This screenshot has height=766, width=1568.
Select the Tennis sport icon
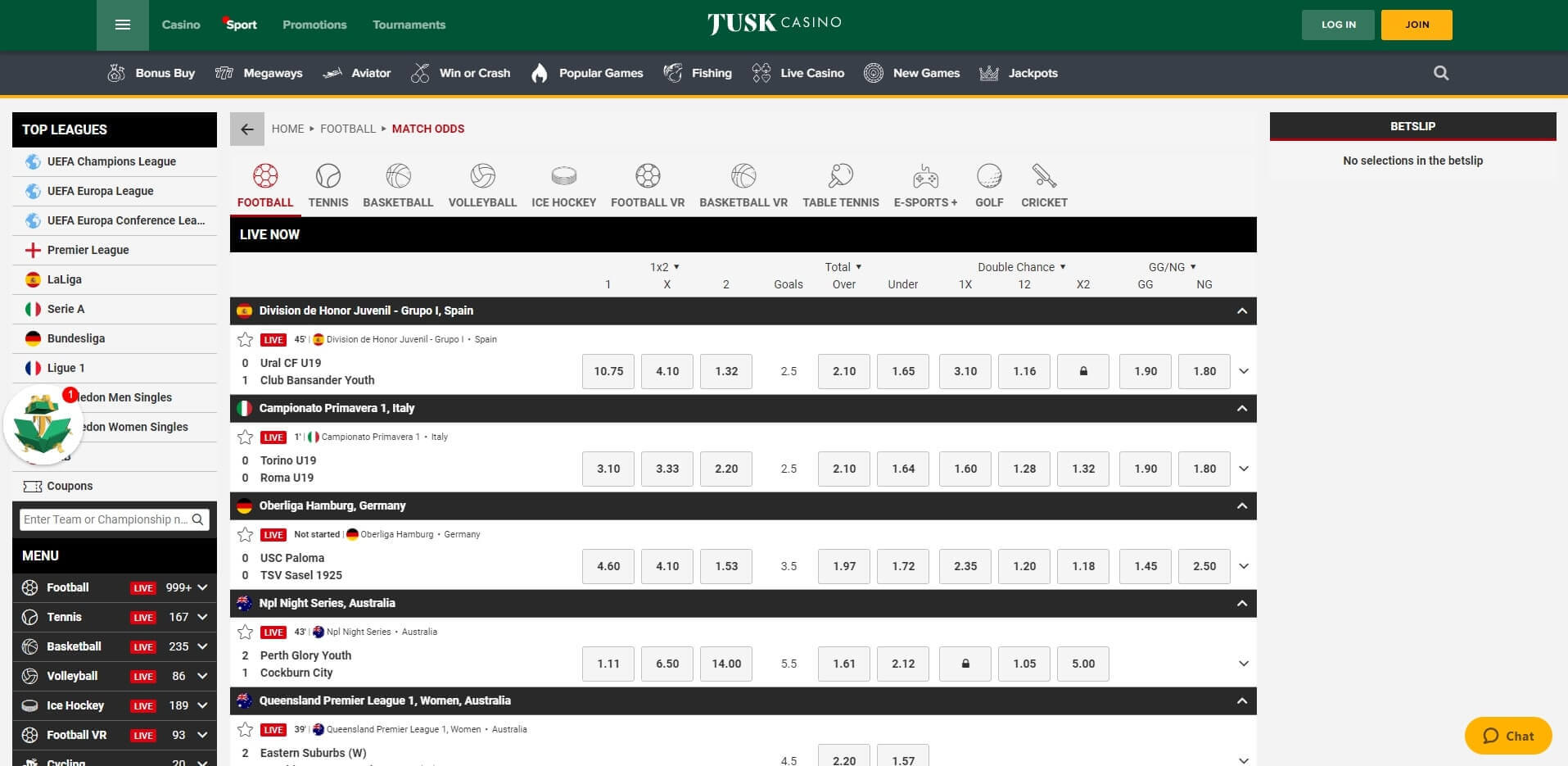click(328, 182)
